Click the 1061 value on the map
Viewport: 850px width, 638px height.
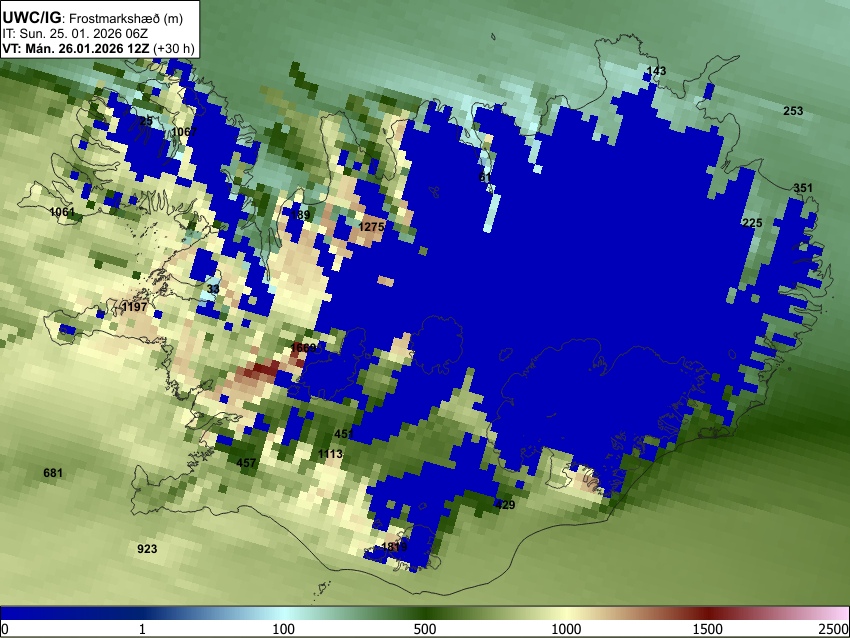(62, 211)
